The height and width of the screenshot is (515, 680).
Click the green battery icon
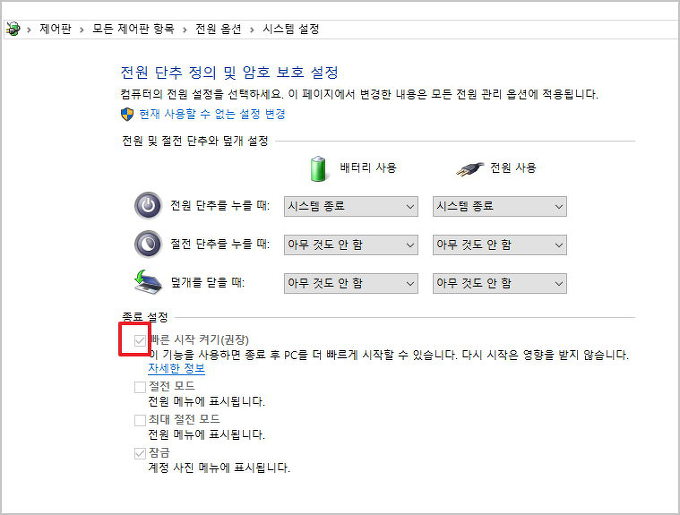point(319,169)
